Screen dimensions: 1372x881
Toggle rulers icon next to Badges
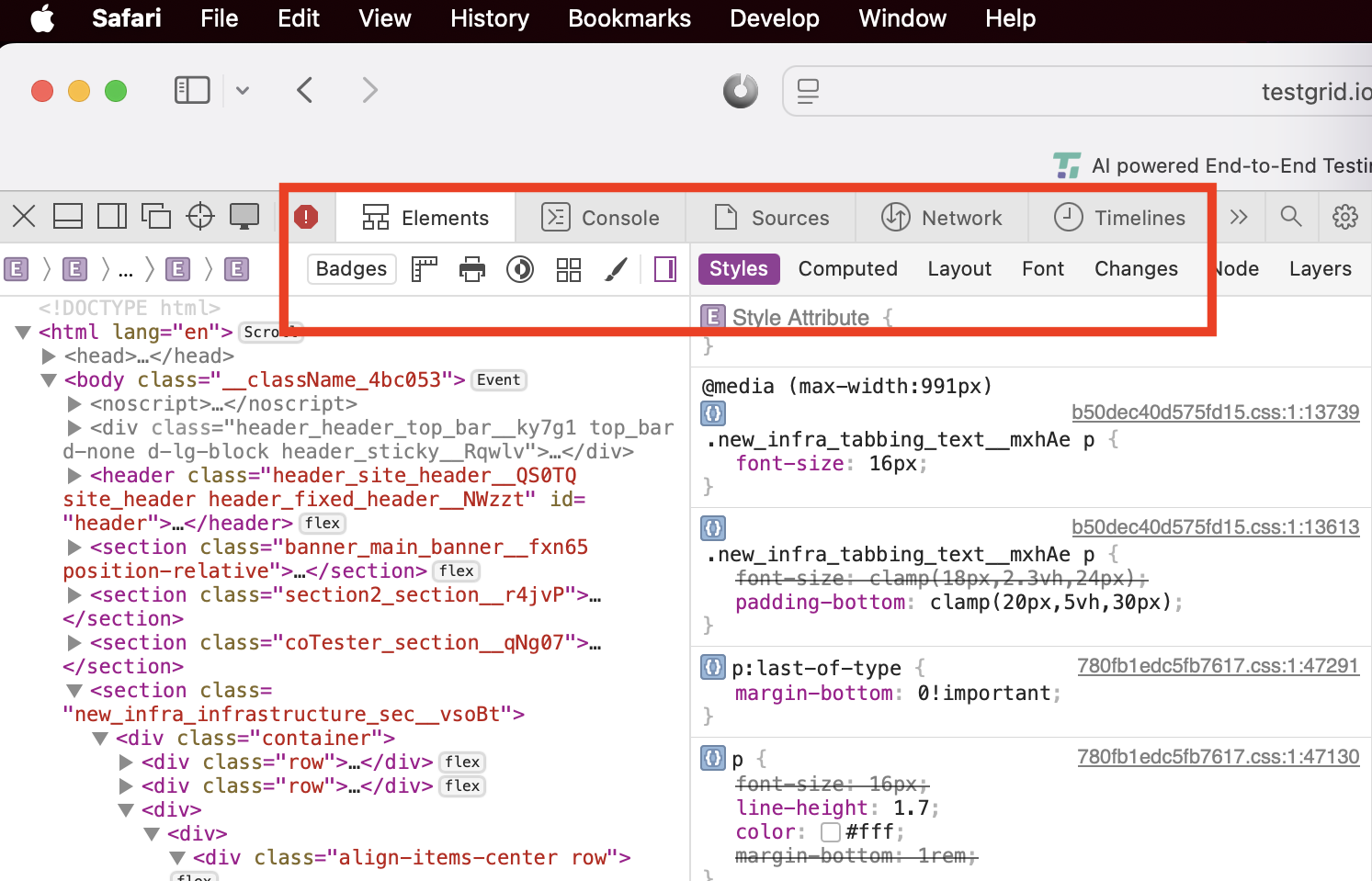coord(424,269)
